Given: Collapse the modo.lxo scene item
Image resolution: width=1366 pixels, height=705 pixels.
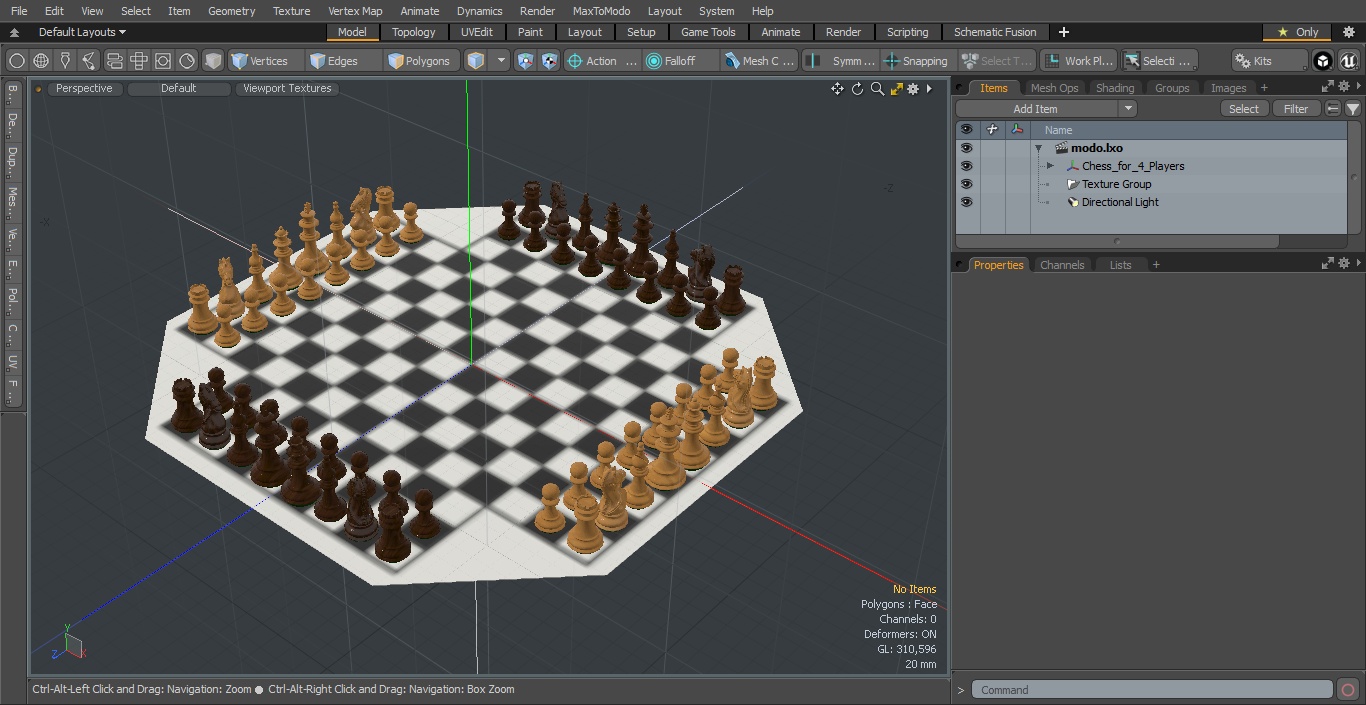Looking at the screenshot, I should [x=1038, y=148].
